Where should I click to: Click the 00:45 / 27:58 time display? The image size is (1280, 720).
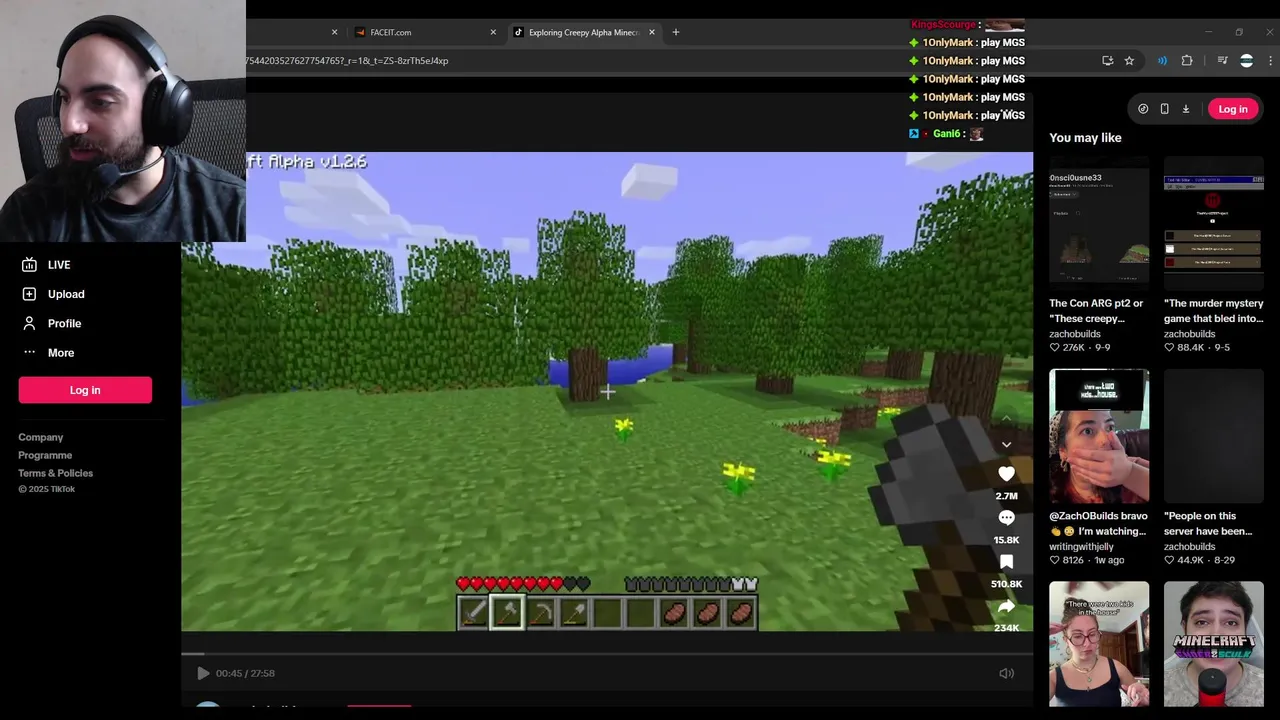[245, 673]
